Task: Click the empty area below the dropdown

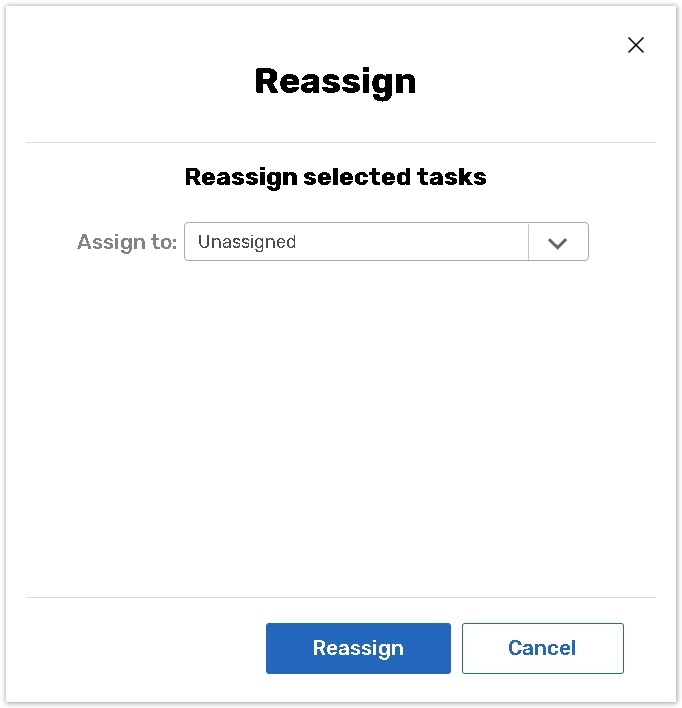Action: pos(340,420)
